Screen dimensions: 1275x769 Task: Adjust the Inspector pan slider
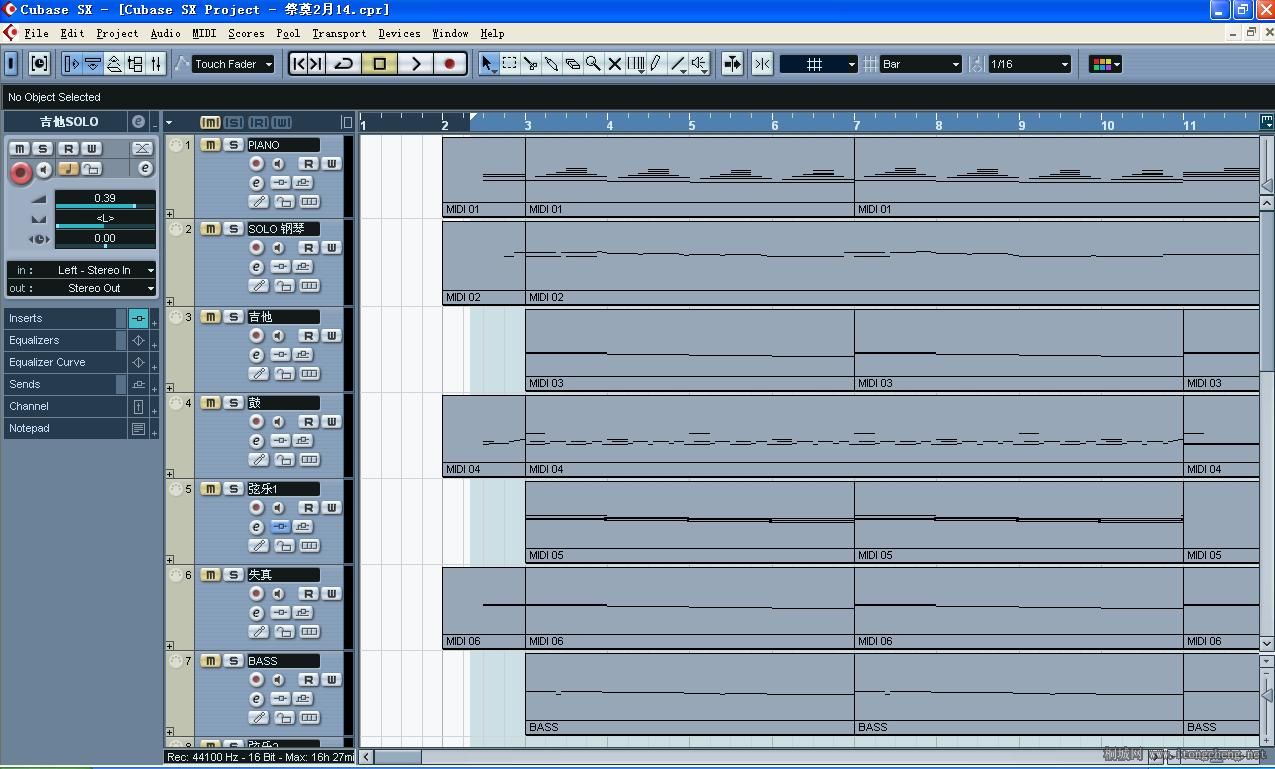tap(105, 226)
